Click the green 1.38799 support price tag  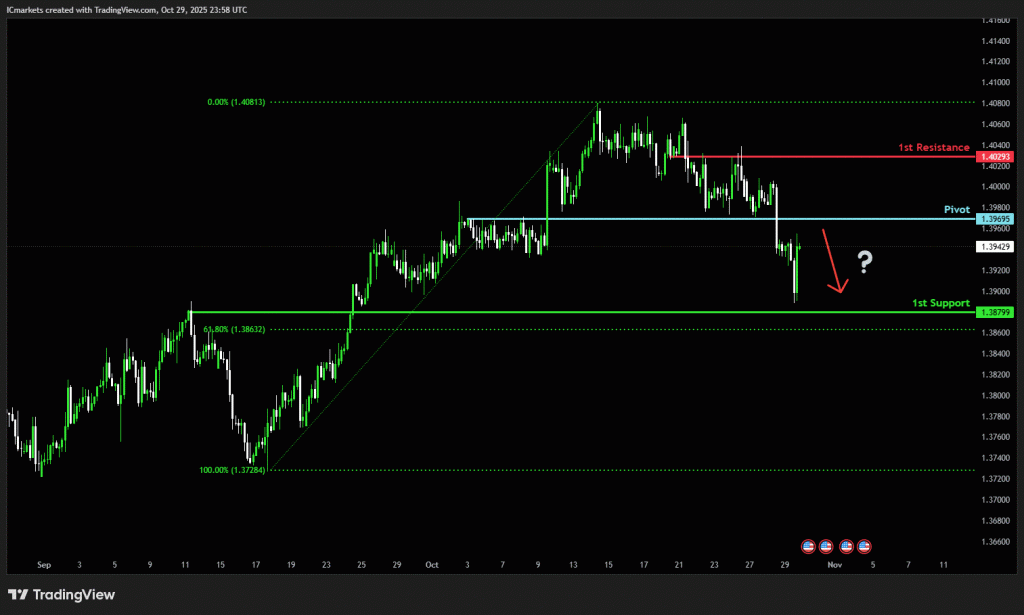coord(996,312)
